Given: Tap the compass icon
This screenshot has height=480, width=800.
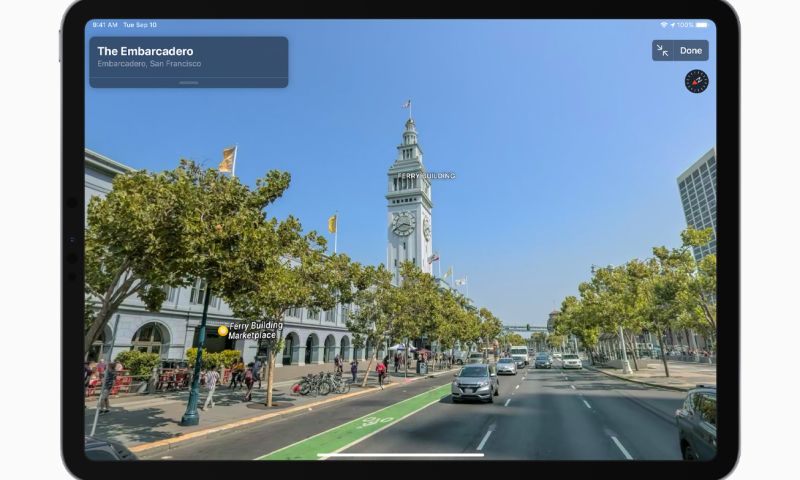Looking at the screenshot, I should coord(696,81).
